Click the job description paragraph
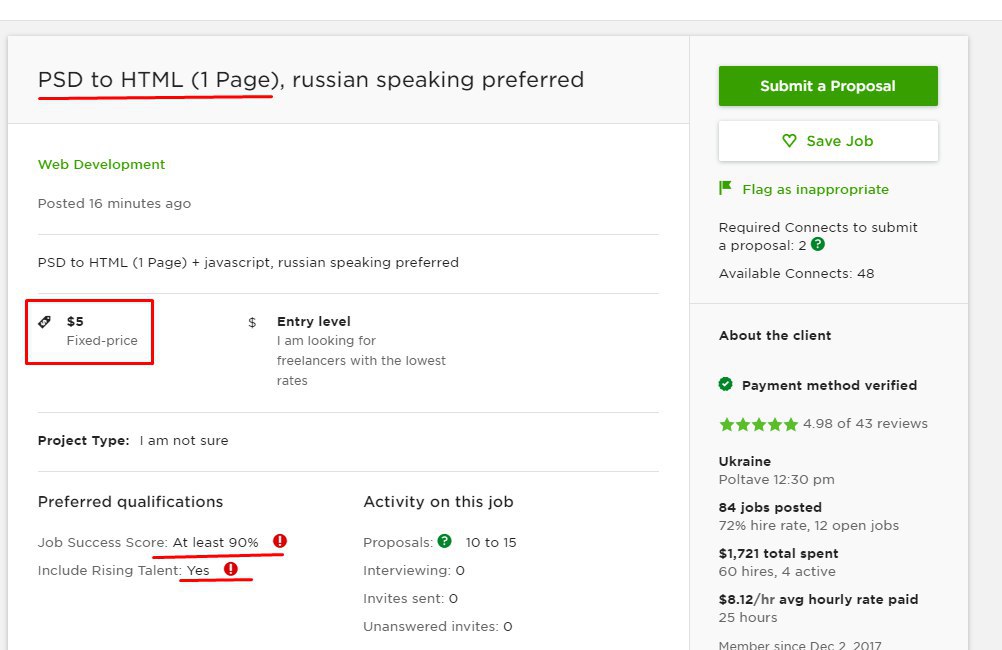 click(x=248, y=262)
